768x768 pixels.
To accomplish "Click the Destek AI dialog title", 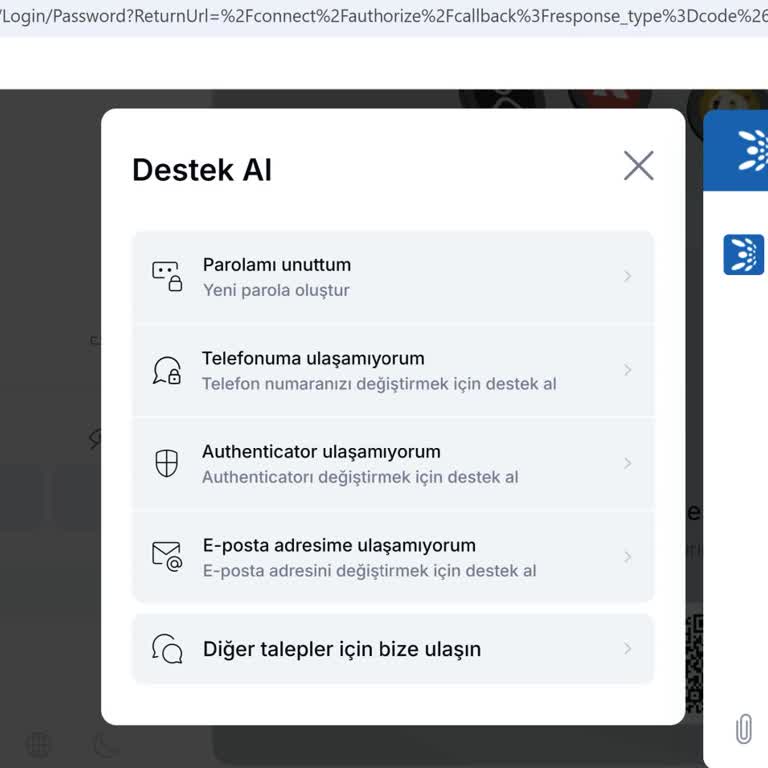I will pyautogui.click(x=202, y=170).
